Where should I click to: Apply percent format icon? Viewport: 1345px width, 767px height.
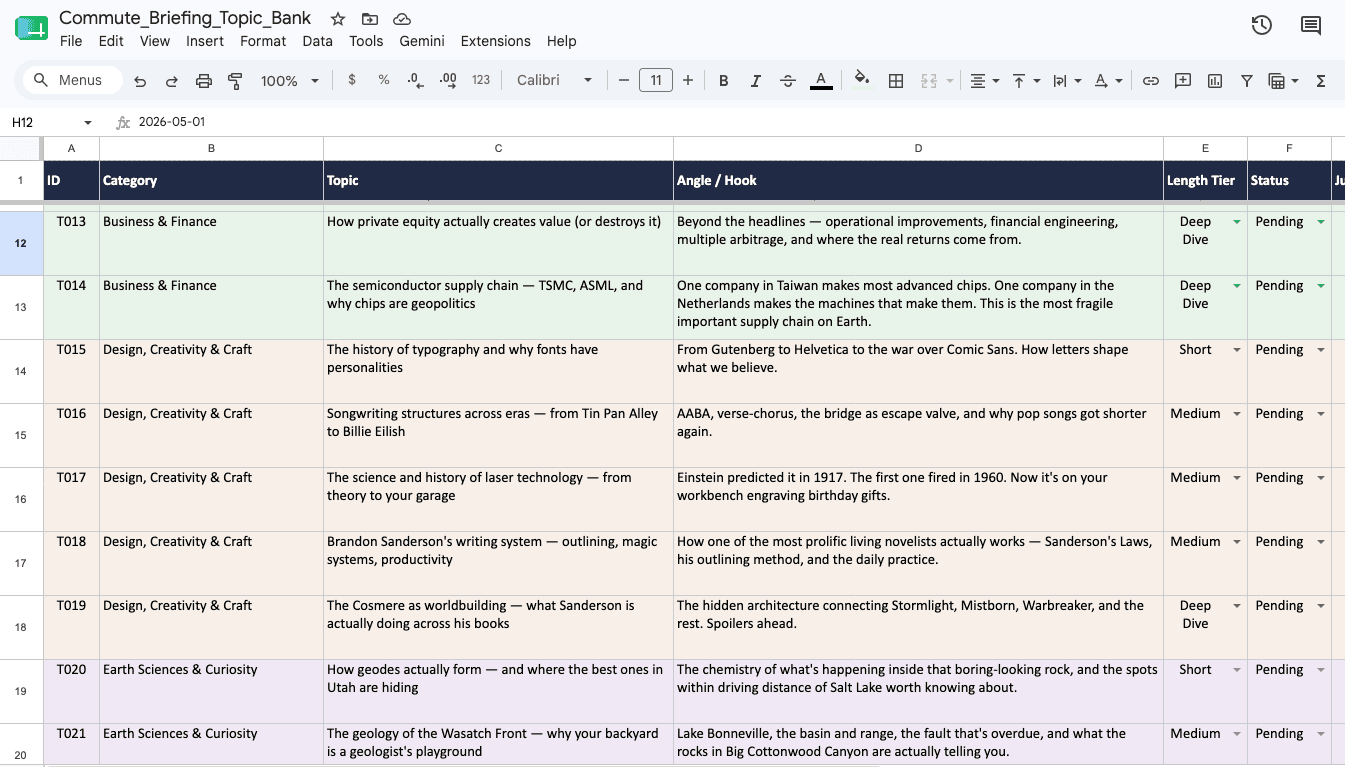click(384, 80)
